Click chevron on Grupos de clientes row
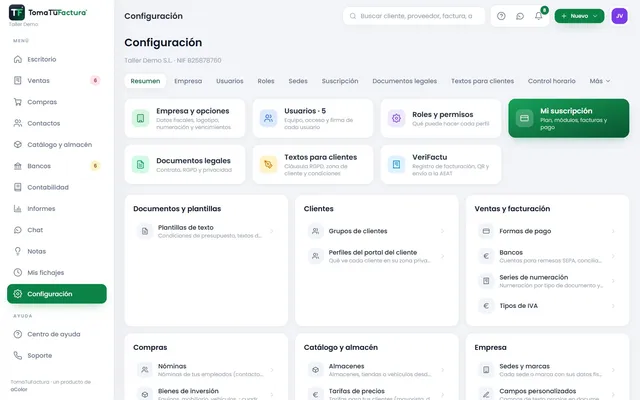 tap(442, 231)
